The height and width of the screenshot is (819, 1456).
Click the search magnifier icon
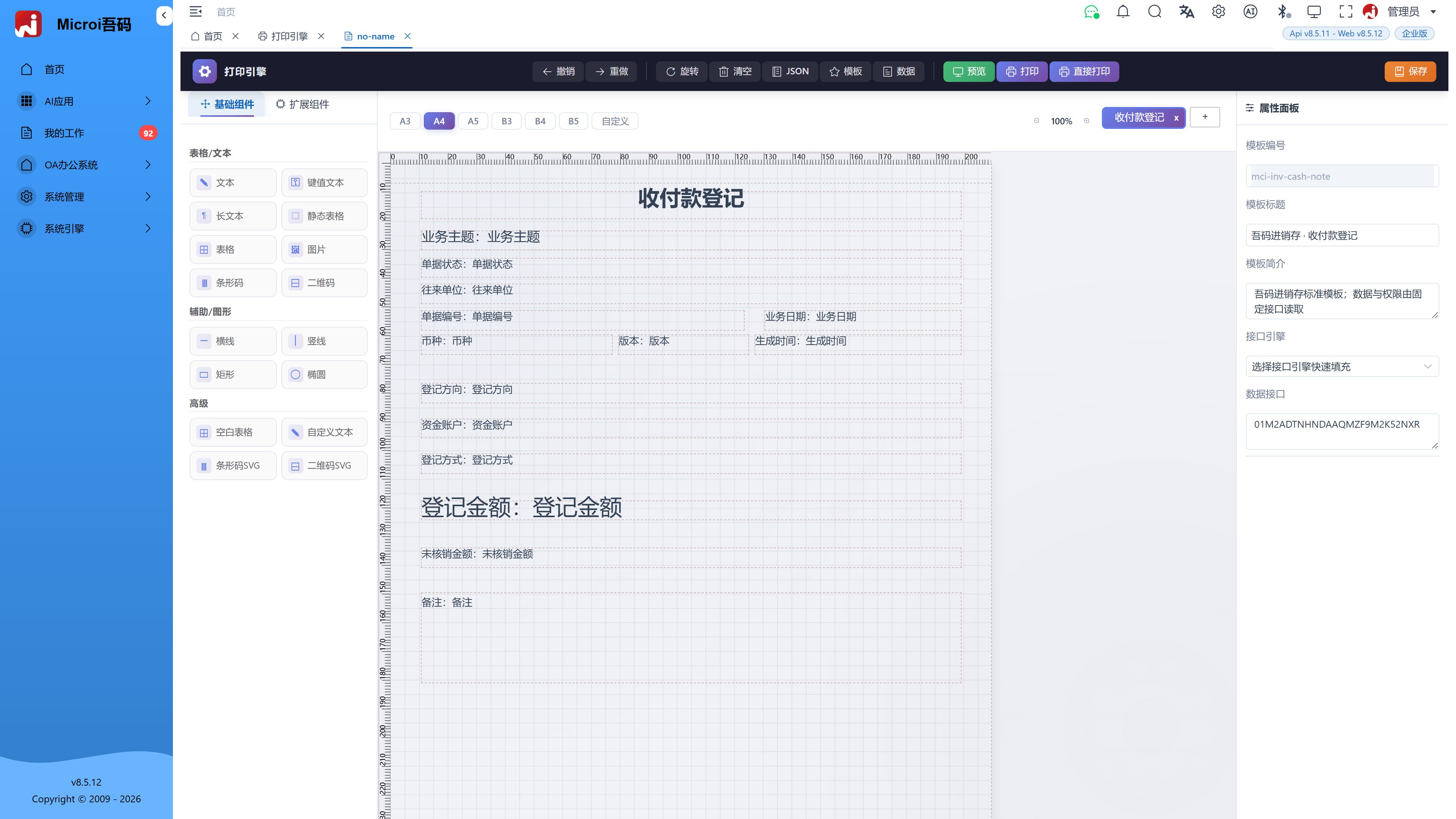pyautogui.click(x=1155, y=12)
